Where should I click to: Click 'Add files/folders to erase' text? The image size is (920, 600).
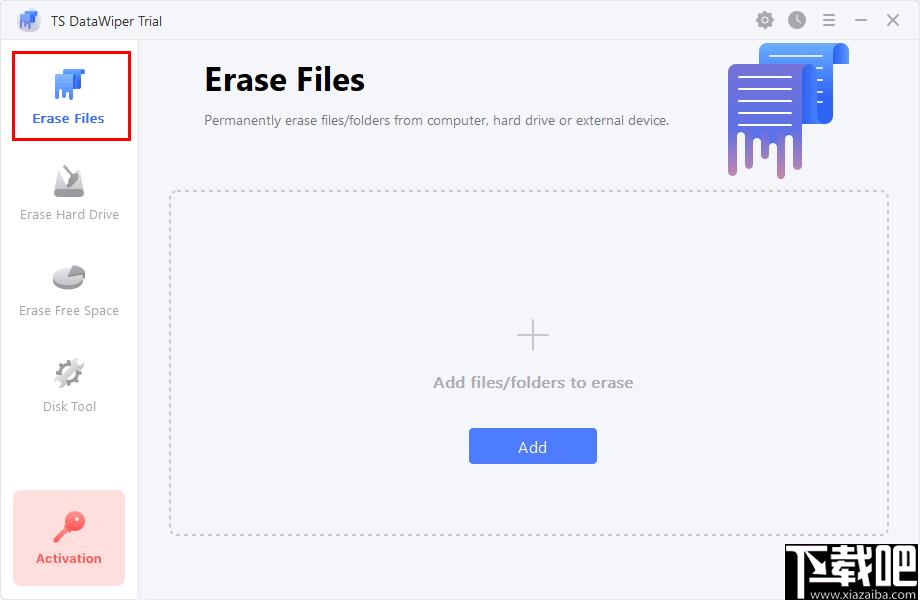tap(533, 382)
